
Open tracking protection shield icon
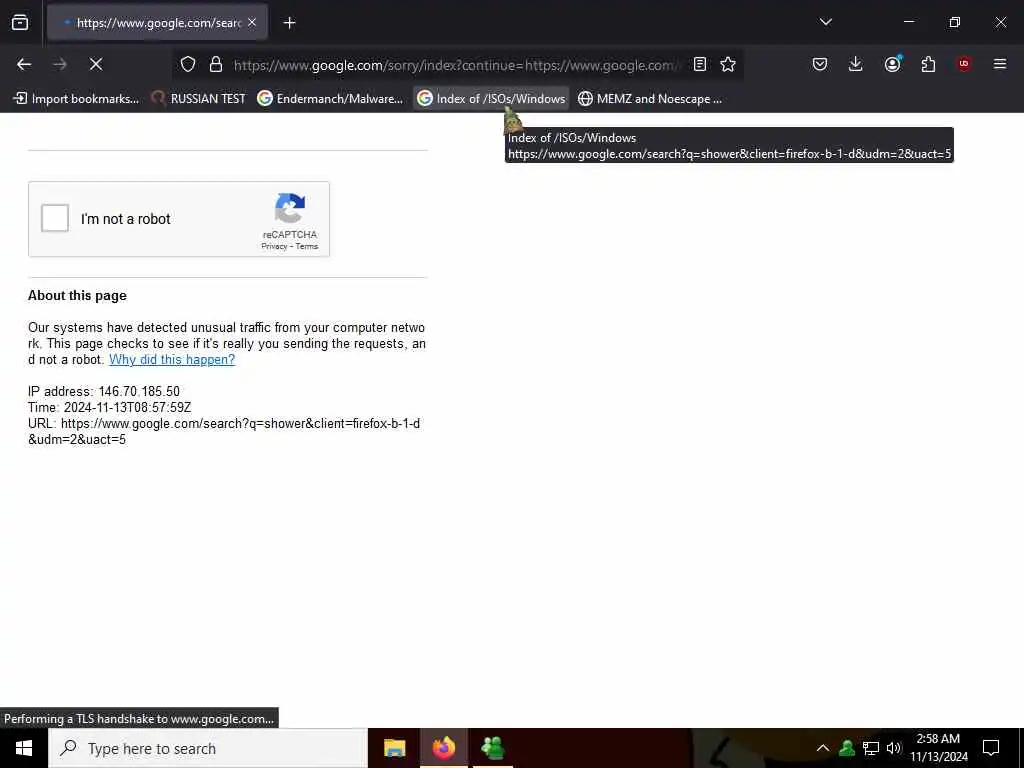[x=188, y=64]
